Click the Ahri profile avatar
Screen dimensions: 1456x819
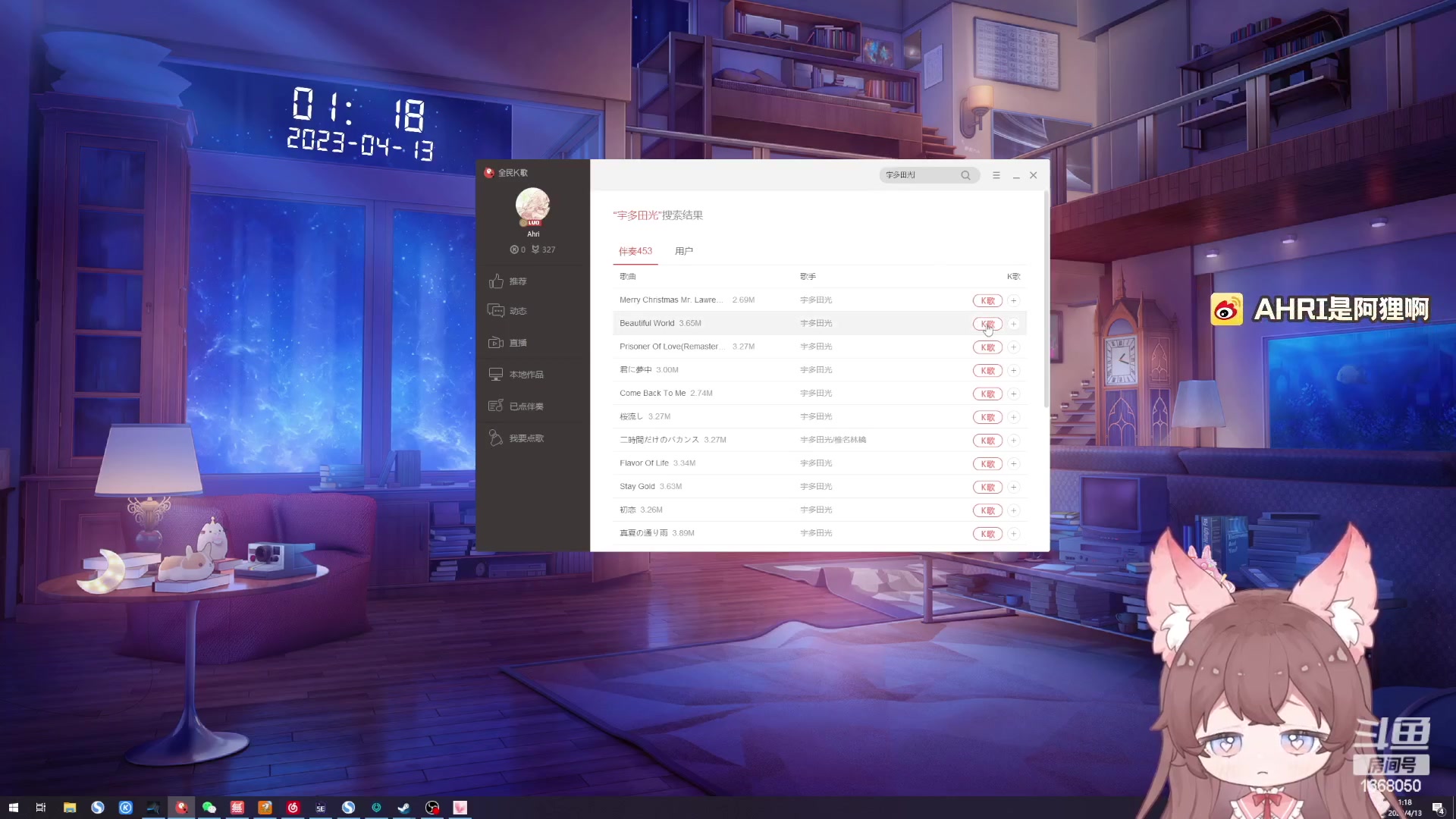[532, 206]
